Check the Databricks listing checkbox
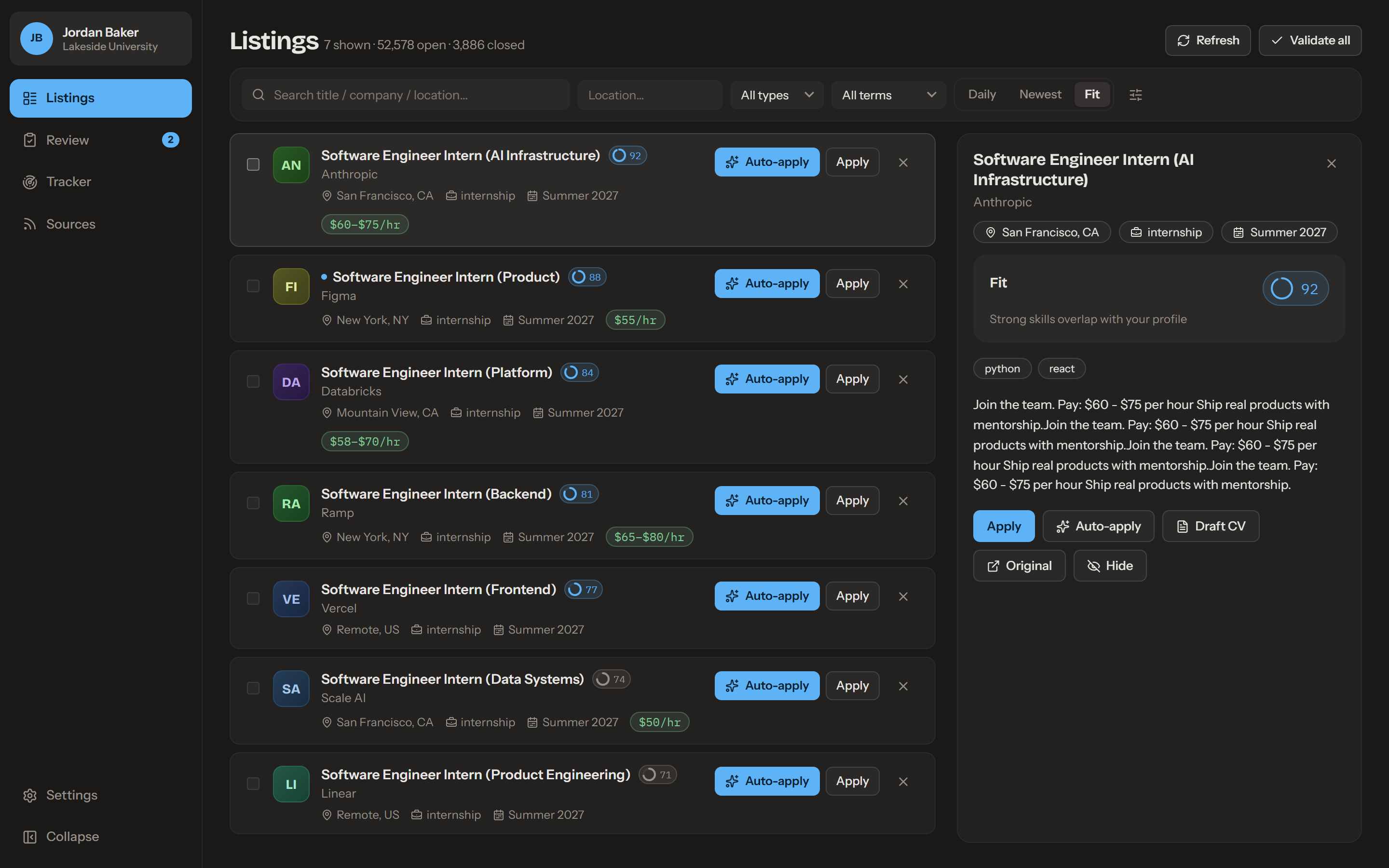The image size is (1389, 868). [253, 382]
